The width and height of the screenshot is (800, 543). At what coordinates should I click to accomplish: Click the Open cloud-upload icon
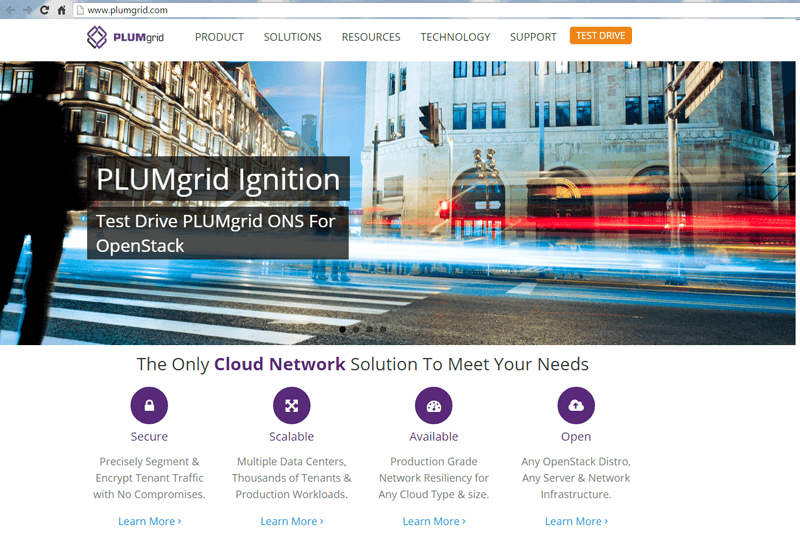pyautogui.click(x=576, y=406)
